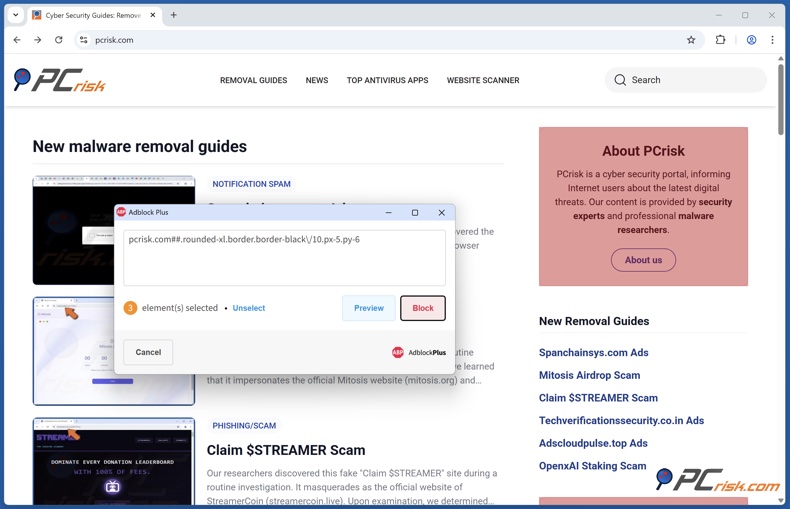Click the PCrisk logo in header

(59, 80)
